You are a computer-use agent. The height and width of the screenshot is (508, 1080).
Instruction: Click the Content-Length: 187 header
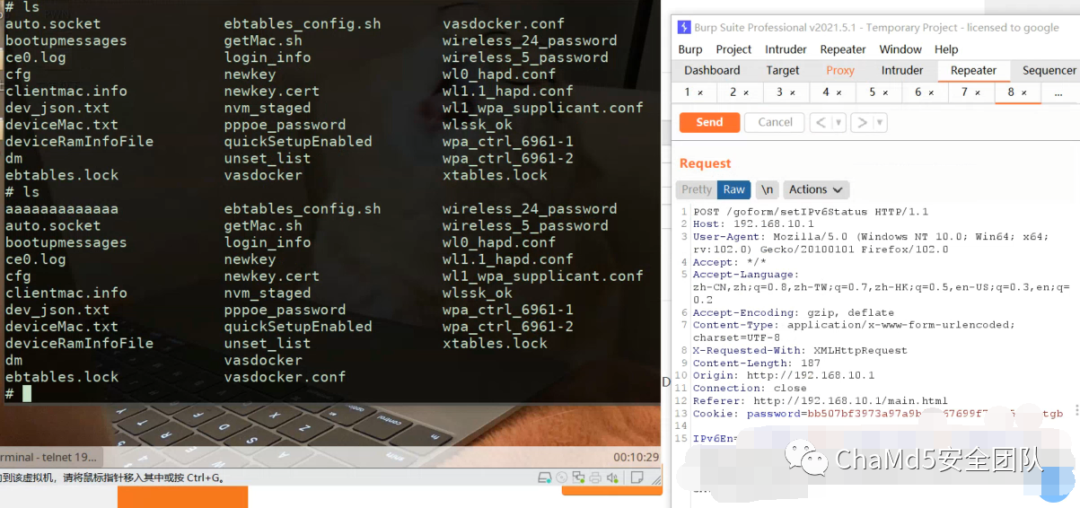click(x=756, y=363)
